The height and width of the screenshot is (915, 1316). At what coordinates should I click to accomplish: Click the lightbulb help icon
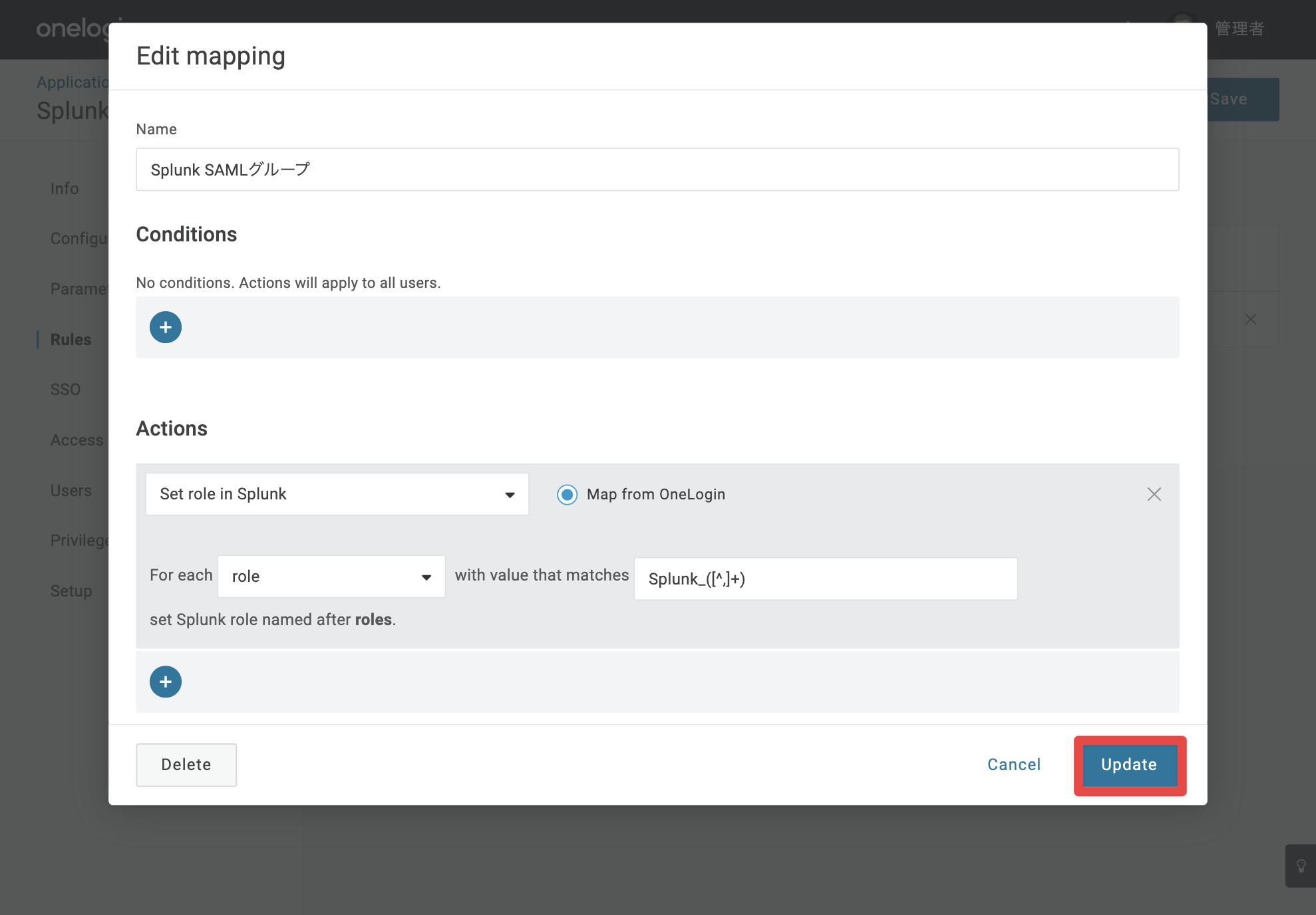(1301, 866)
